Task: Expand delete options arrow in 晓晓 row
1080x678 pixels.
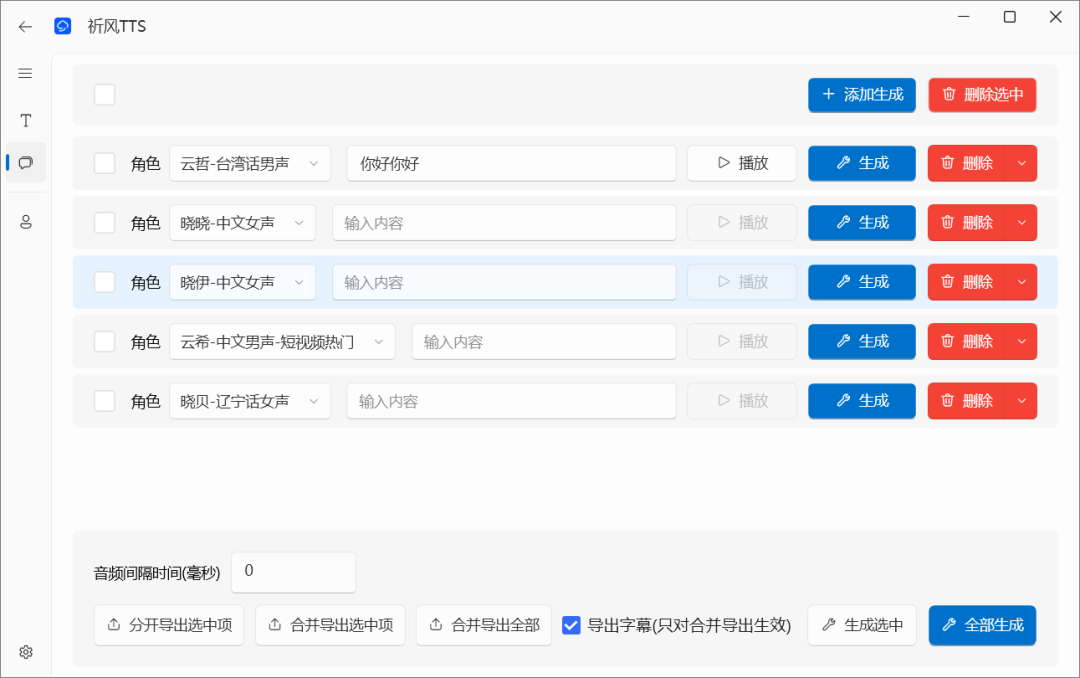Action: tap(1021, 223)
